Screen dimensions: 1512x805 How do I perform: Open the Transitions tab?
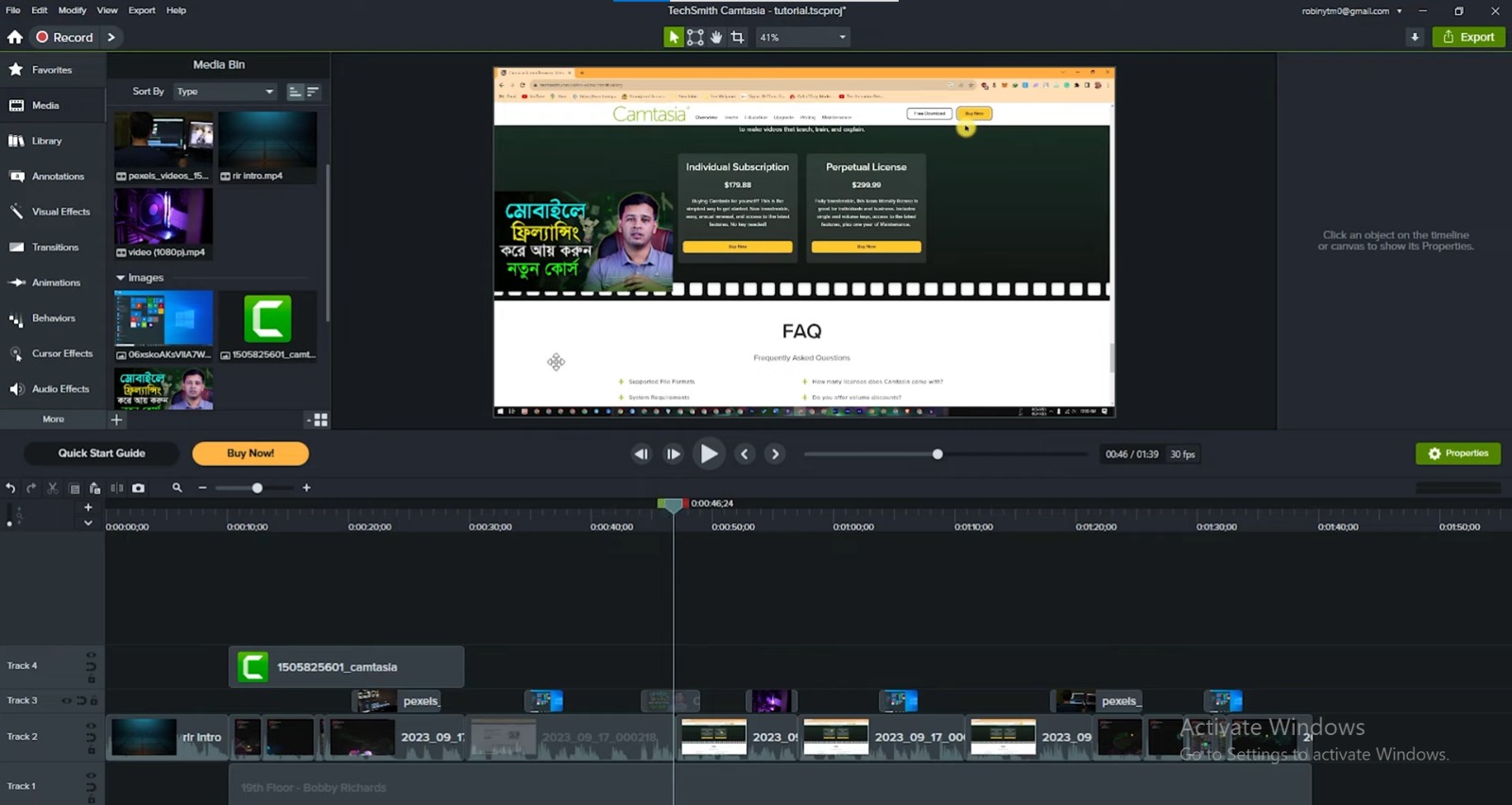coord(52,248)
